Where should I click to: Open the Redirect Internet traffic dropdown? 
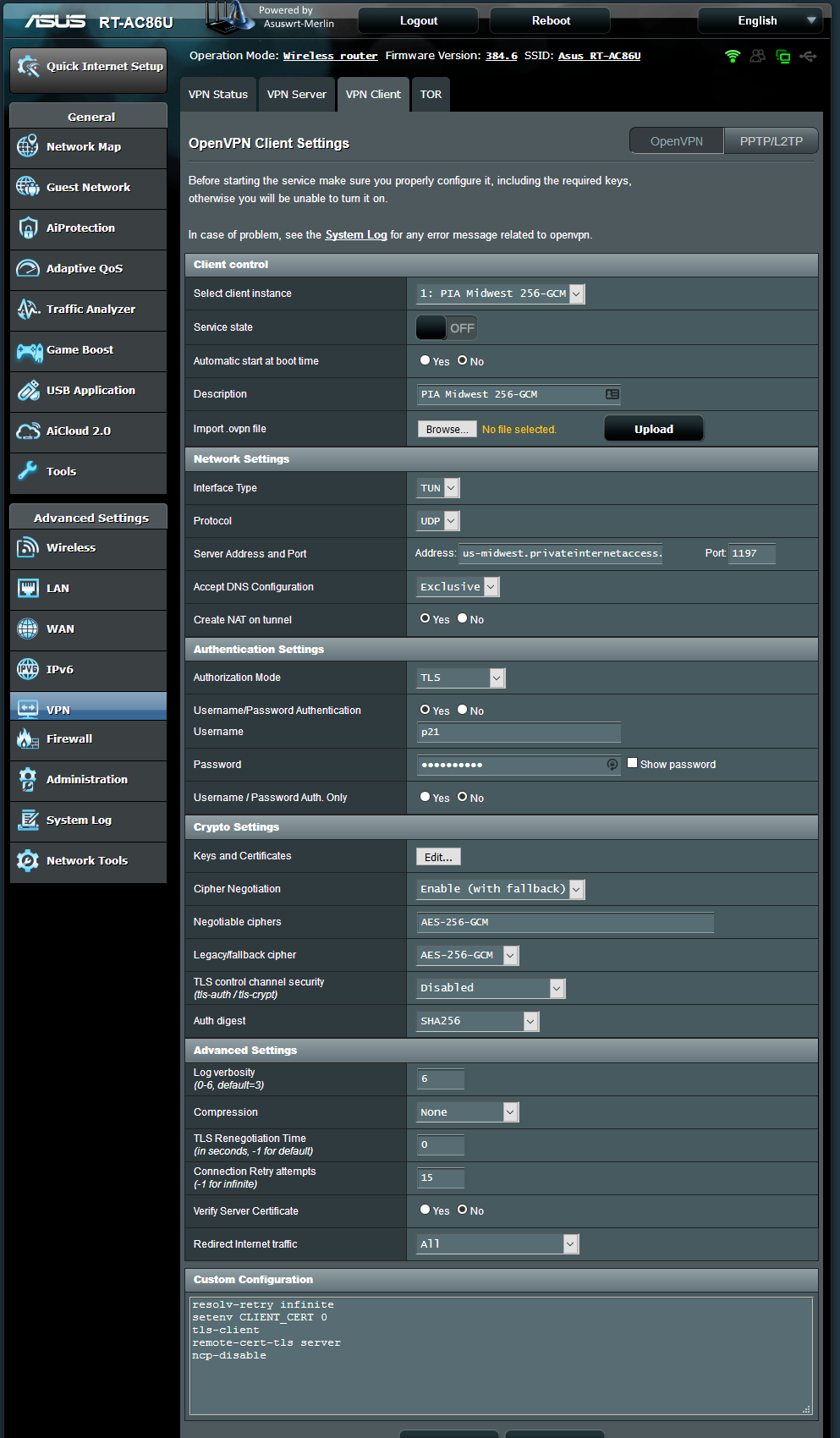(x=497, y=1244)
